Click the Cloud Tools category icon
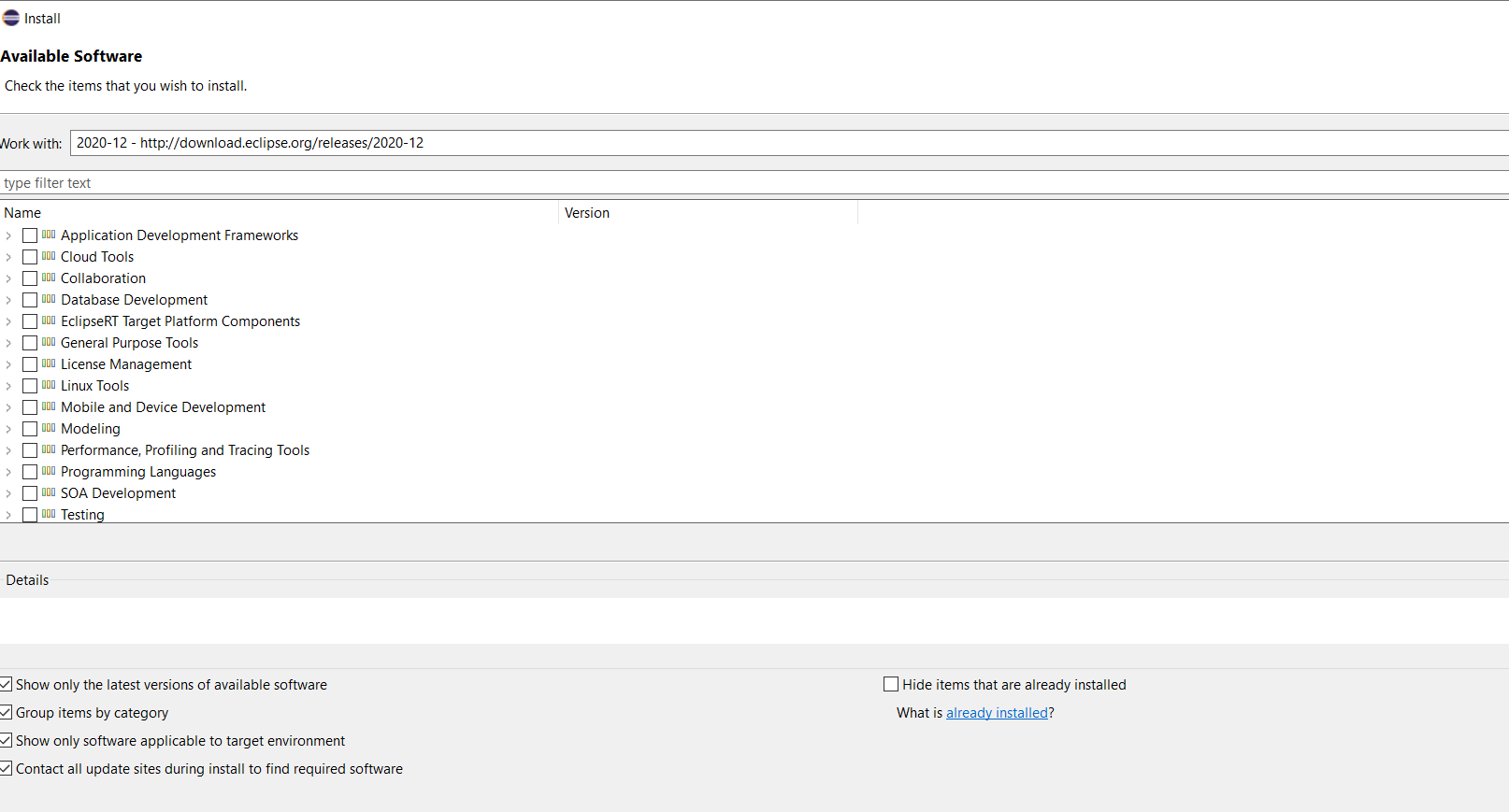 pyautogui.click(x=49, y=256)
